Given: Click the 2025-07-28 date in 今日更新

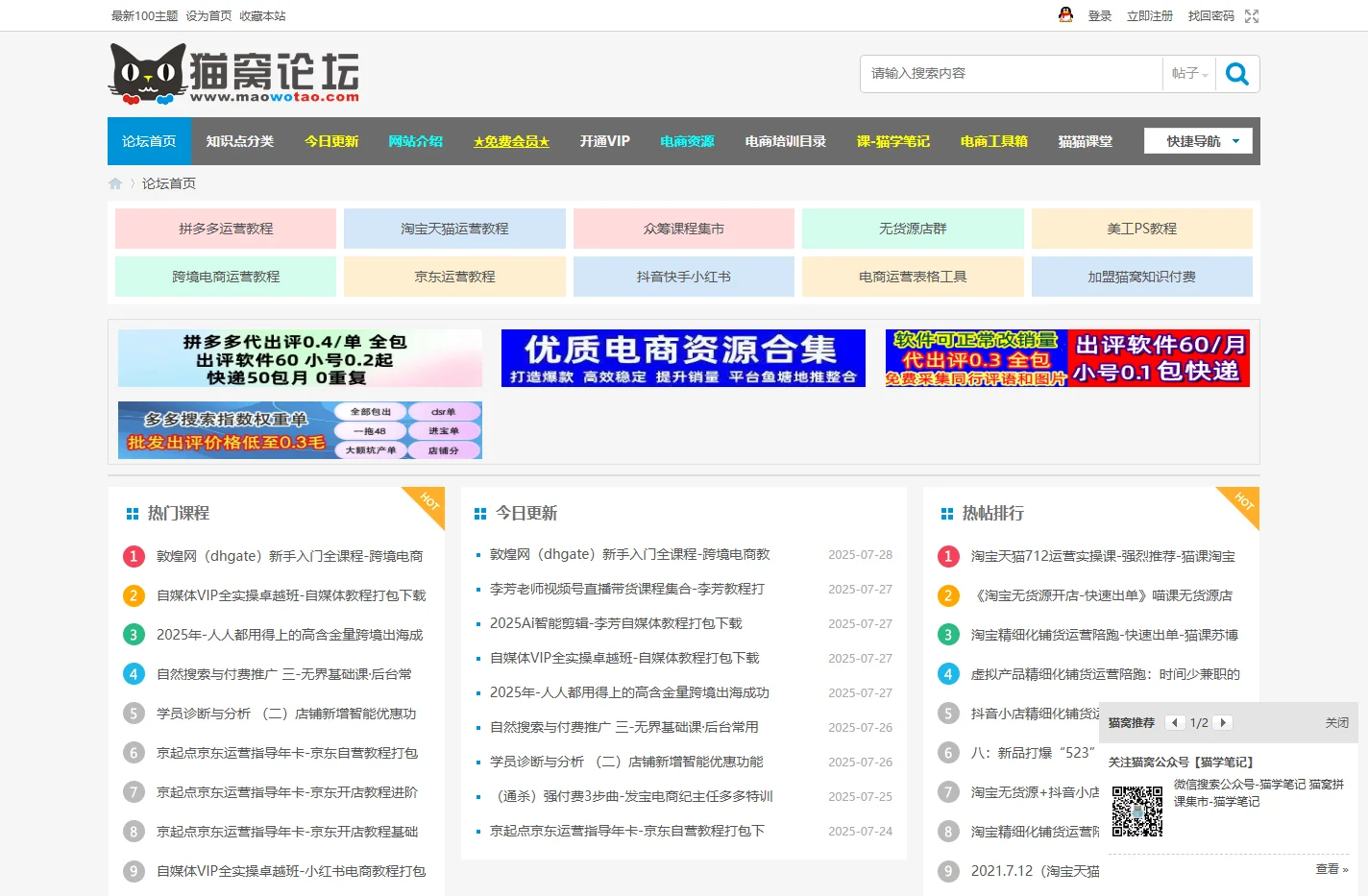Looking at the screenshot, I should pyautogui.click(x=860, y=555).
